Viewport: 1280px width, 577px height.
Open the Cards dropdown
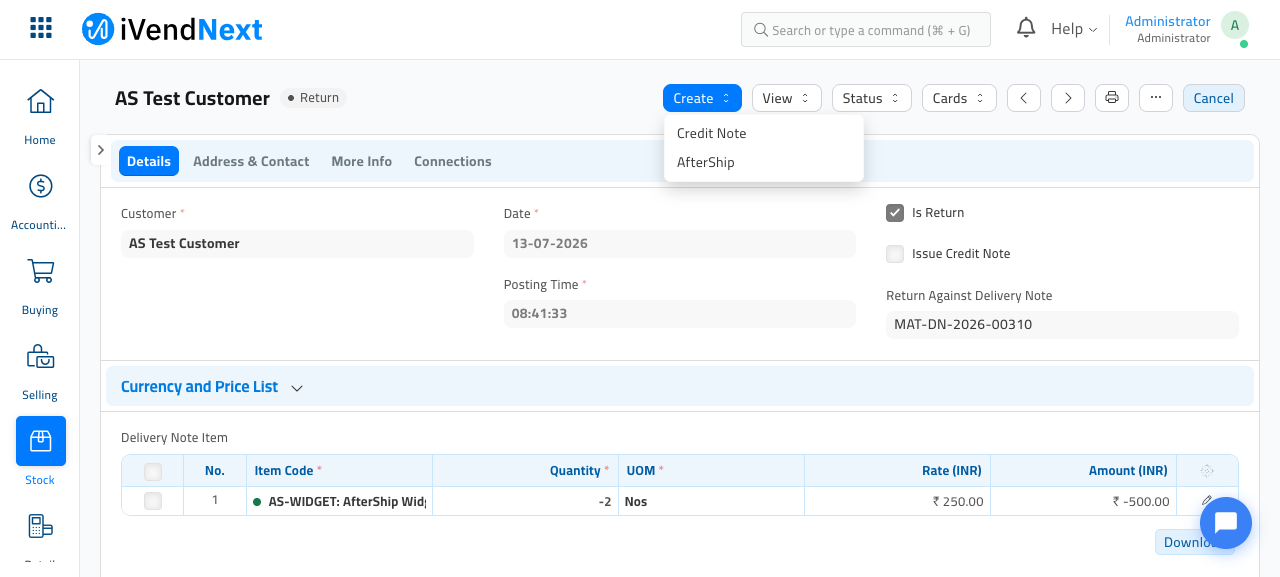coord(959,98)
